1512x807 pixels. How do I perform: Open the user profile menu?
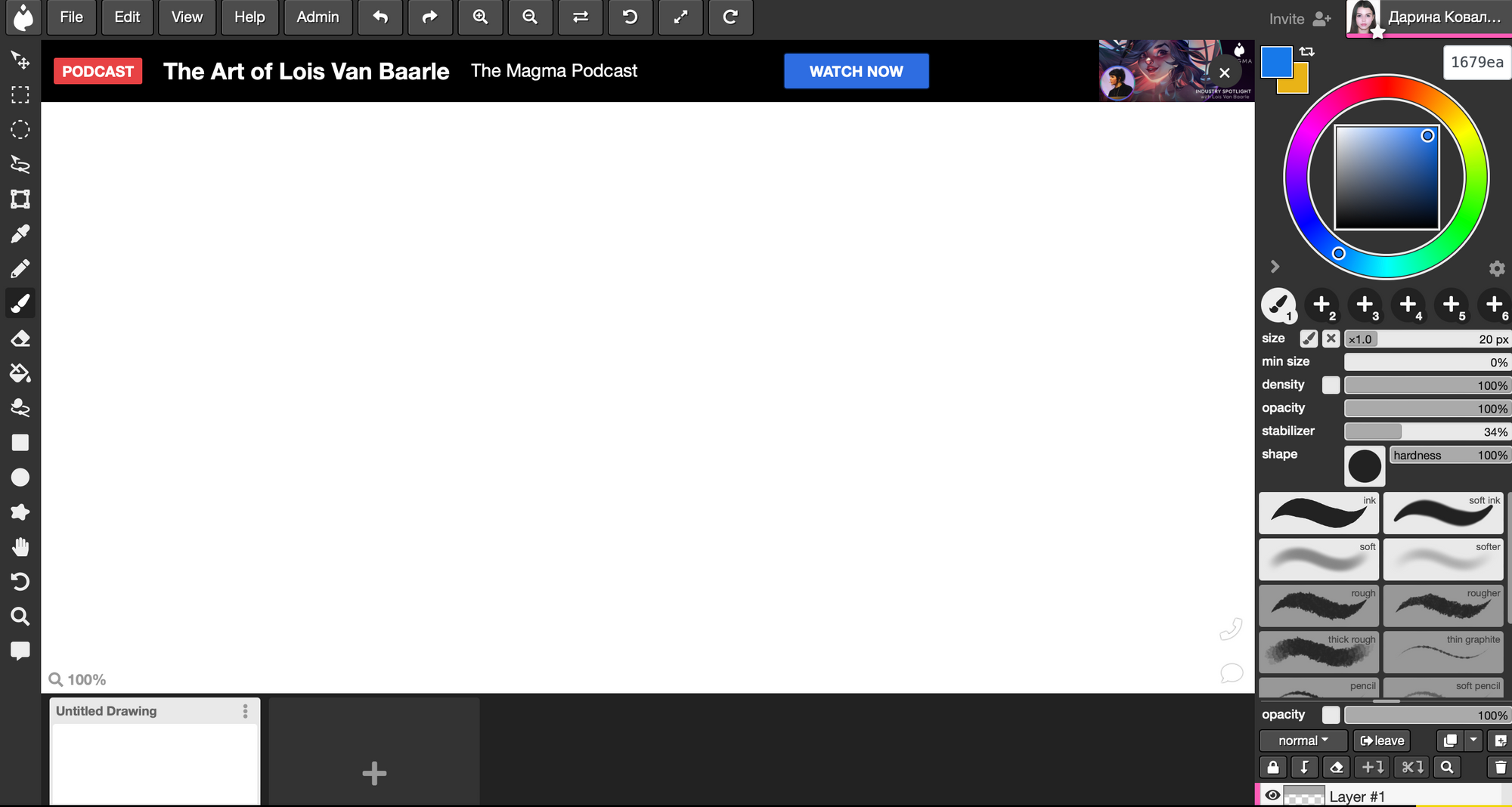point(1429,18)
